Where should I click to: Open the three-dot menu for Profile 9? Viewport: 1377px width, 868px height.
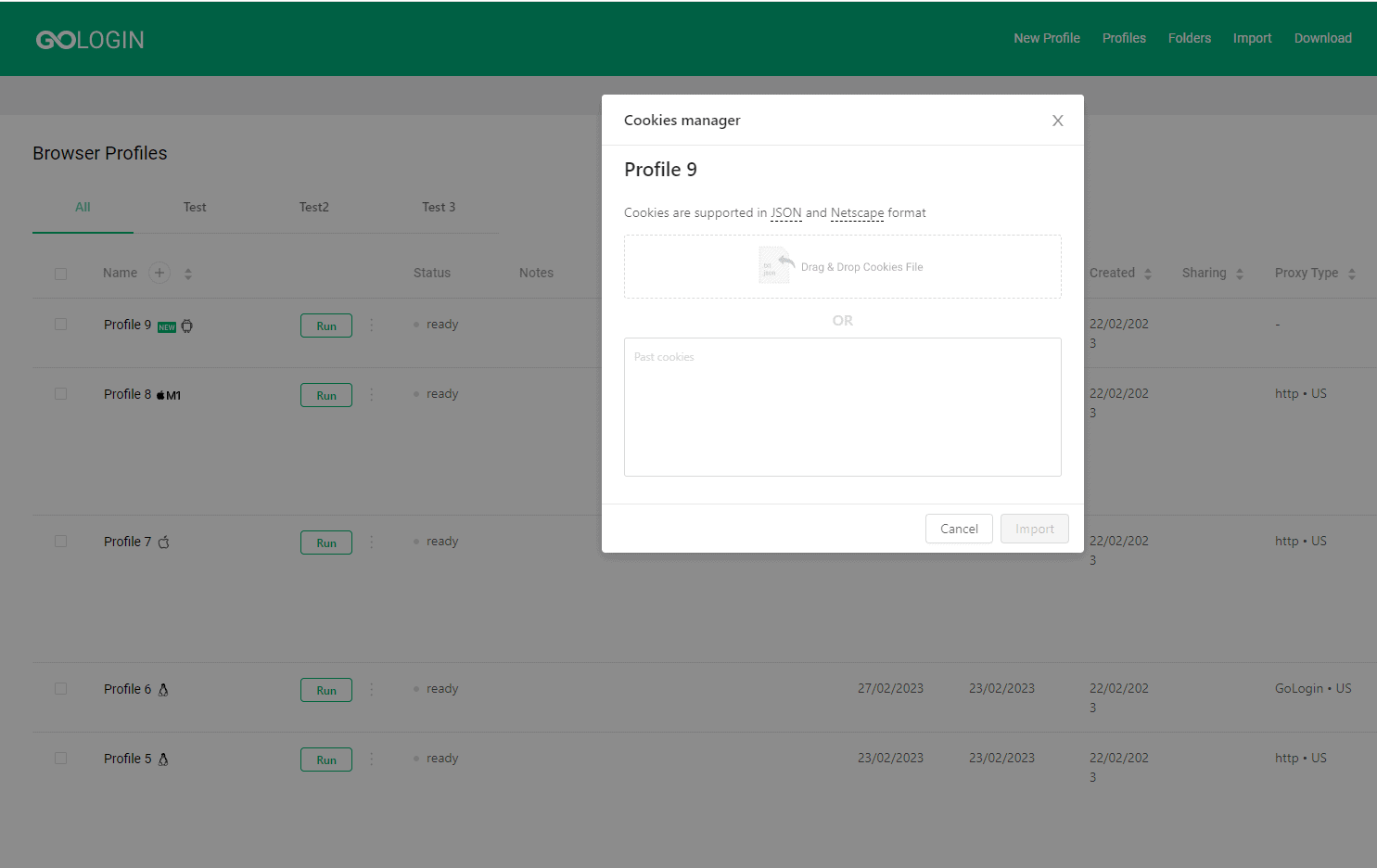(372, 325)
